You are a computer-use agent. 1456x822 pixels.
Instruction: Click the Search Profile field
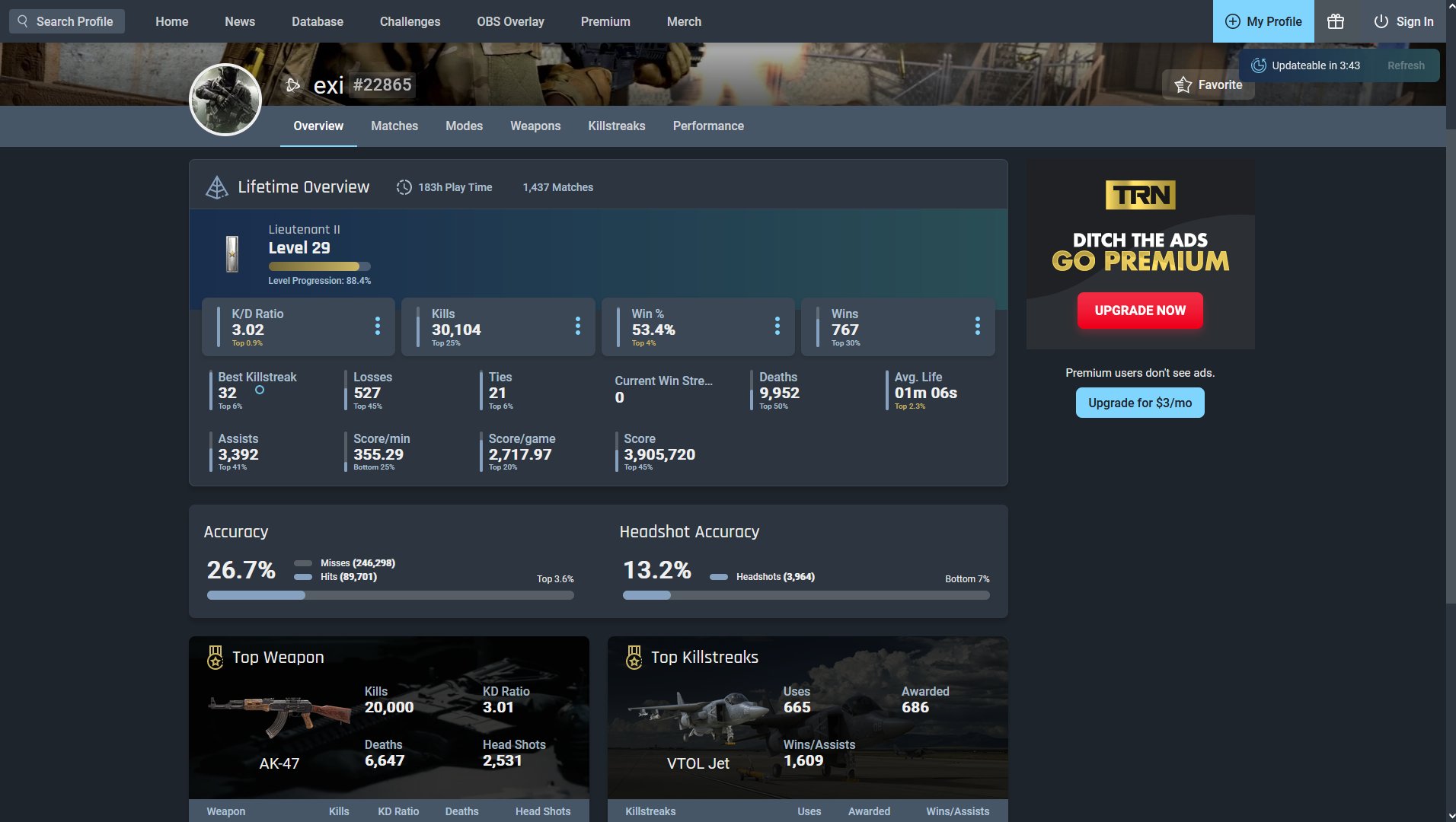(67, 21)
